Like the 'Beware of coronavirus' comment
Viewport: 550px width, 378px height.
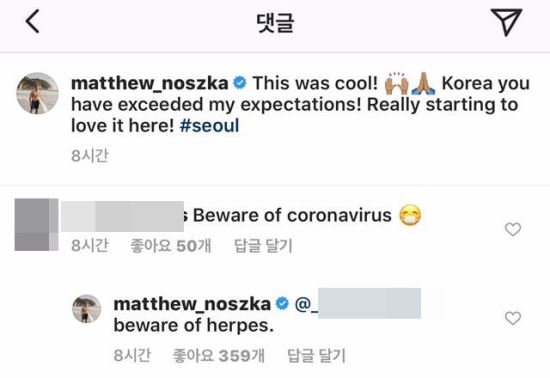[513, 230]
